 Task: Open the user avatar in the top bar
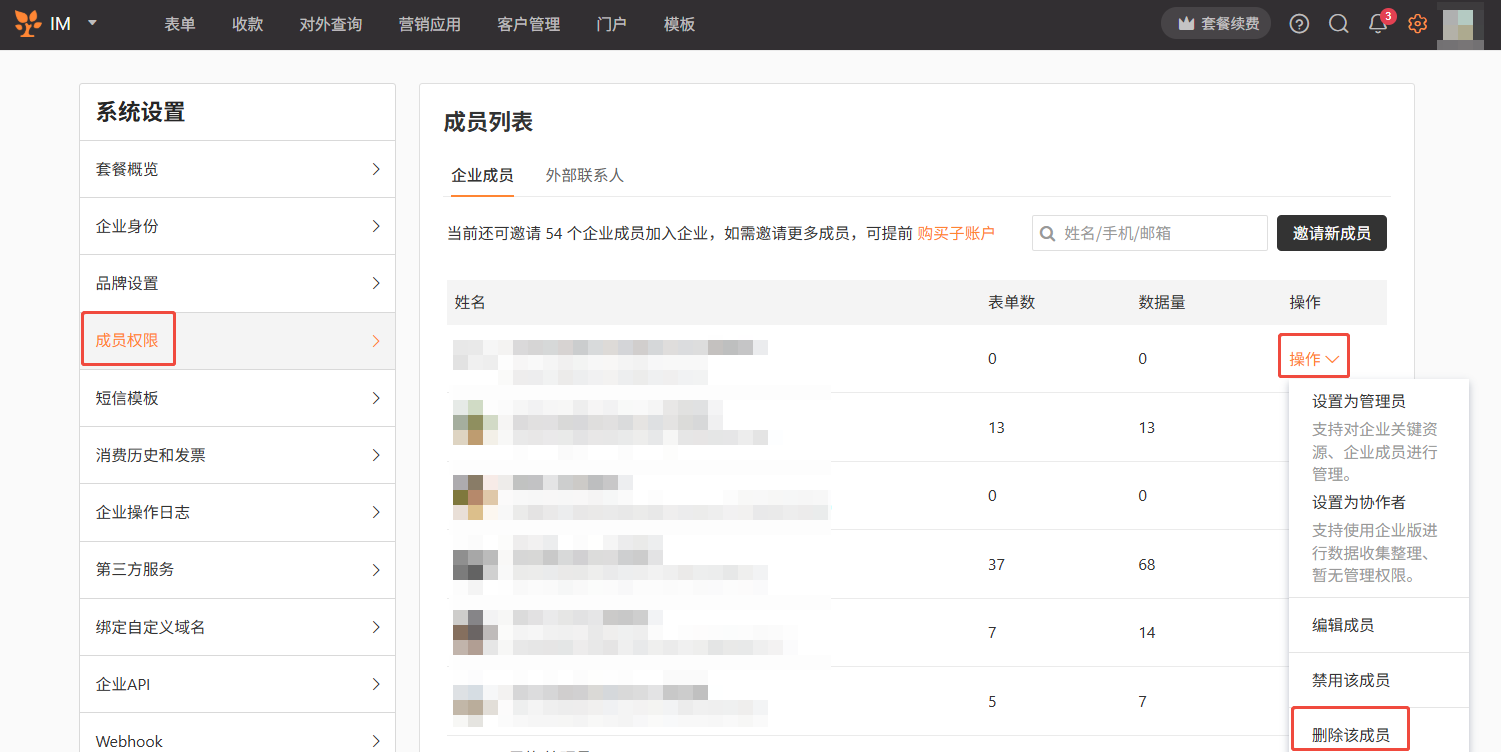coord(1461,25)
